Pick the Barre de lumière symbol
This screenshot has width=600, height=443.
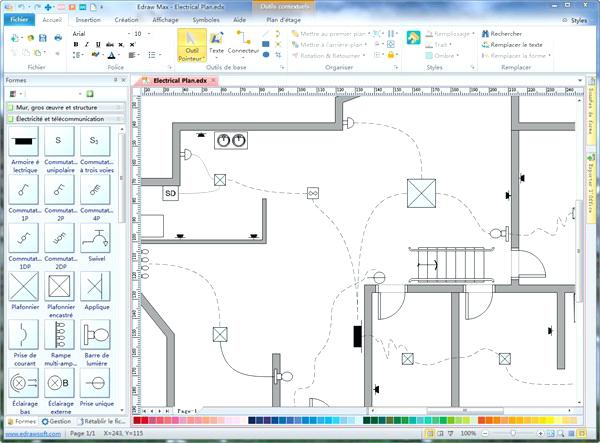[95, 334]
